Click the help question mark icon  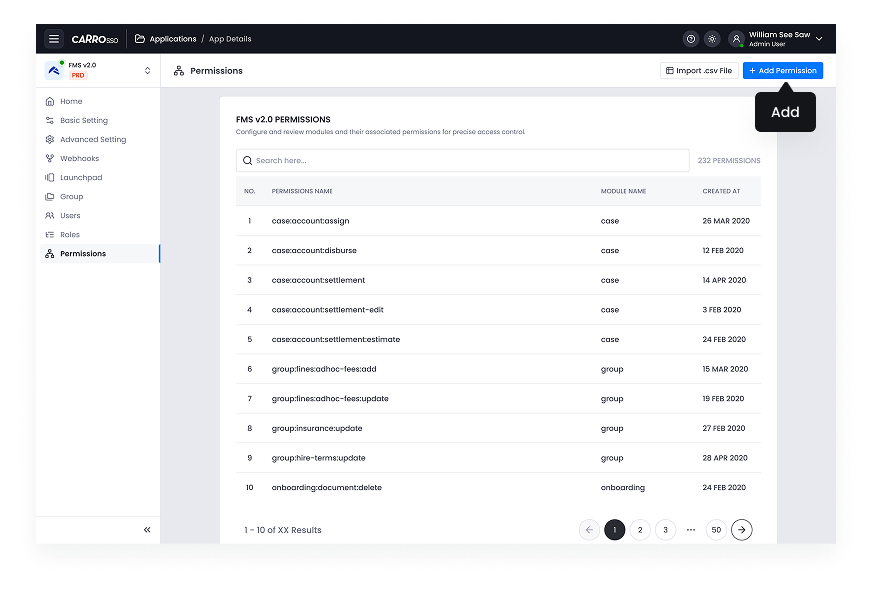click(x=690, y=39)
